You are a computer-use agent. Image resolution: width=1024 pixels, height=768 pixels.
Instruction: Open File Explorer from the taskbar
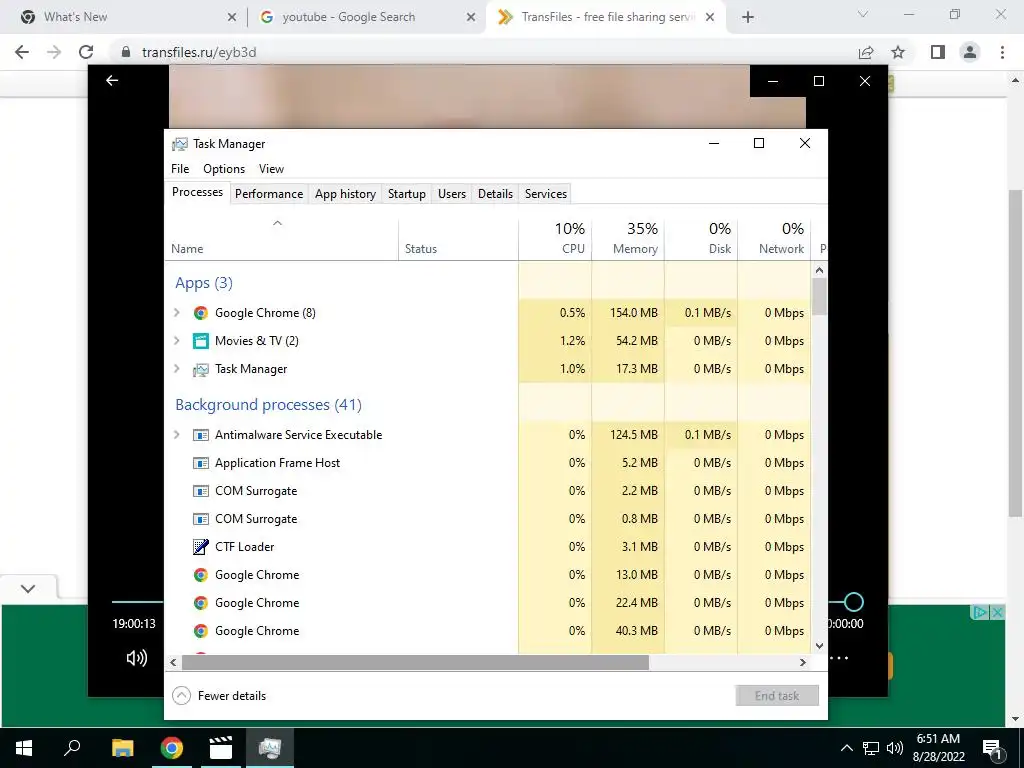tap(122, 748)
